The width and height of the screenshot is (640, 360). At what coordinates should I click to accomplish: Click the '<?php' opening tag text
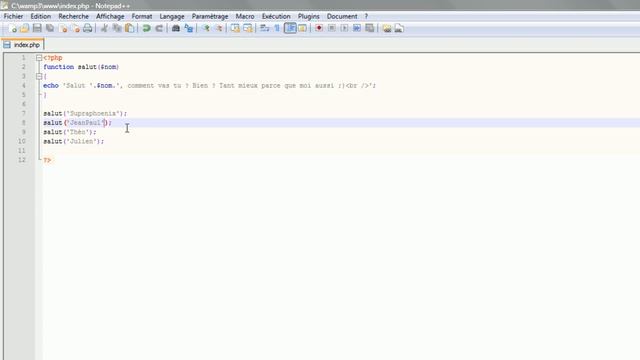click(x=53, y=58)
